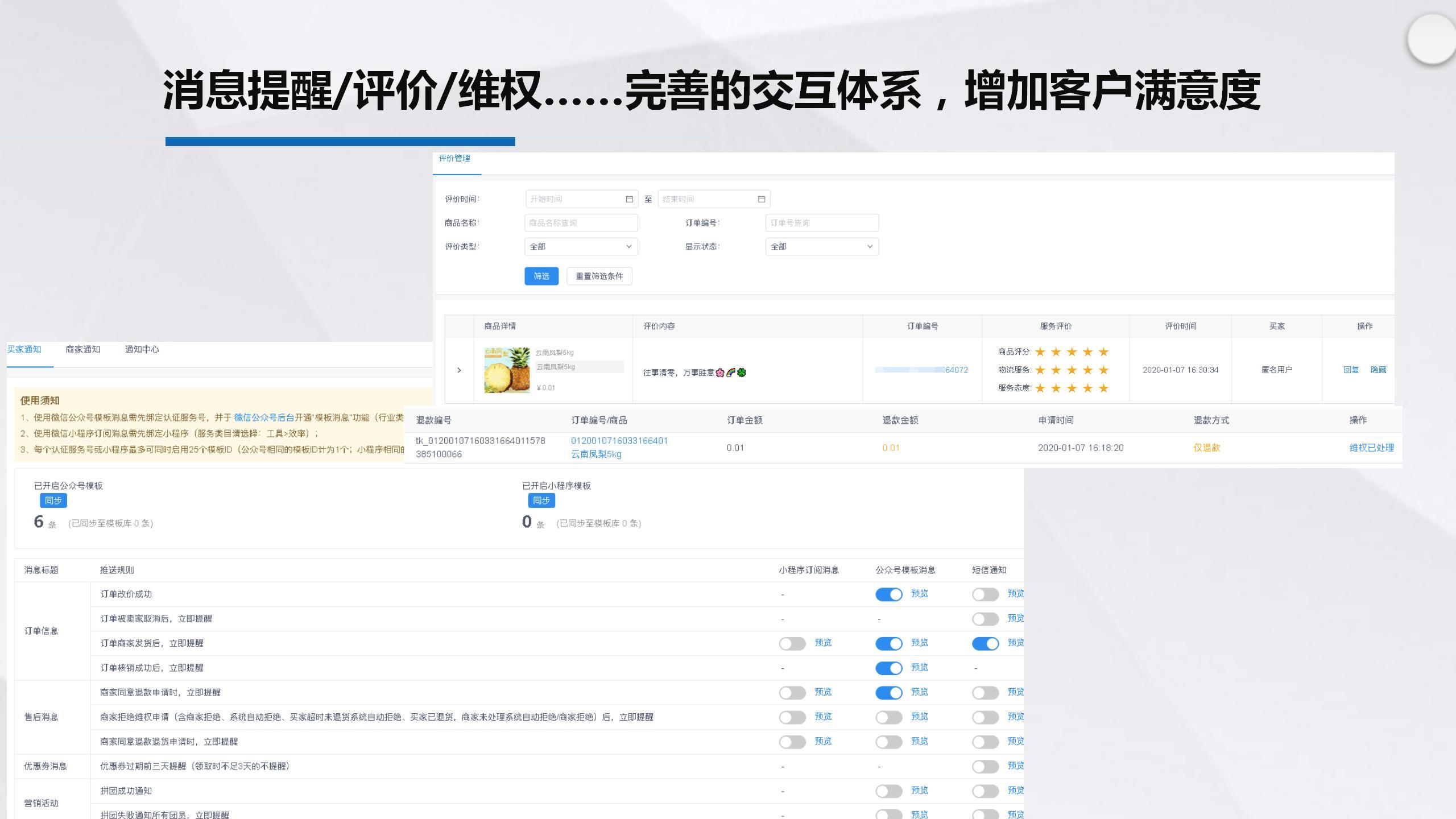Enable 小程序订阅消息 for 商家同意退款退货申请时
Viewport: 1456px width, 819px height.
coord(792,742)
